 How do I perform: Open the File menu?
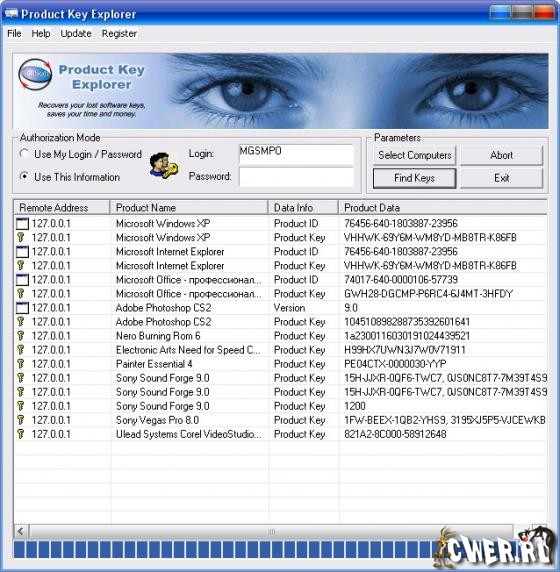[14, 34]
